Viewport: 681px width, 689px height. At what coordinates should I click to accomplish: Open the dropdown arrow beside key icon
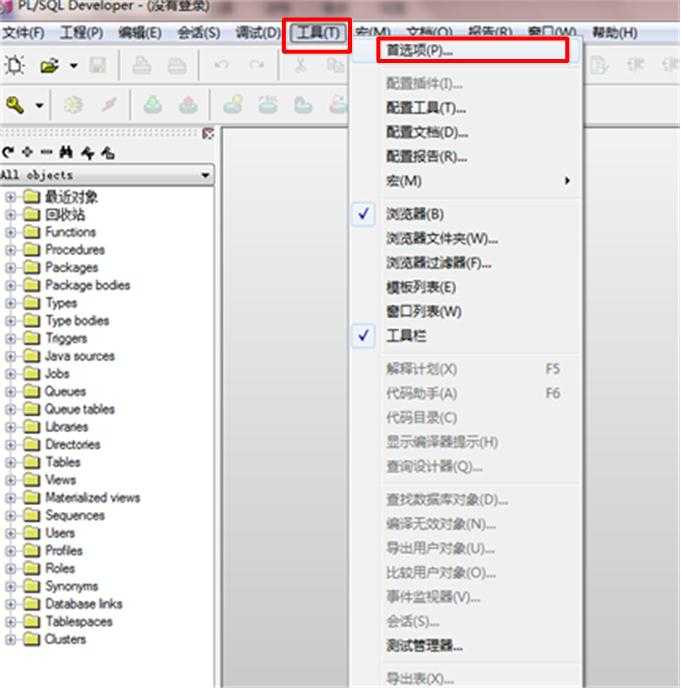pos(40,105)
